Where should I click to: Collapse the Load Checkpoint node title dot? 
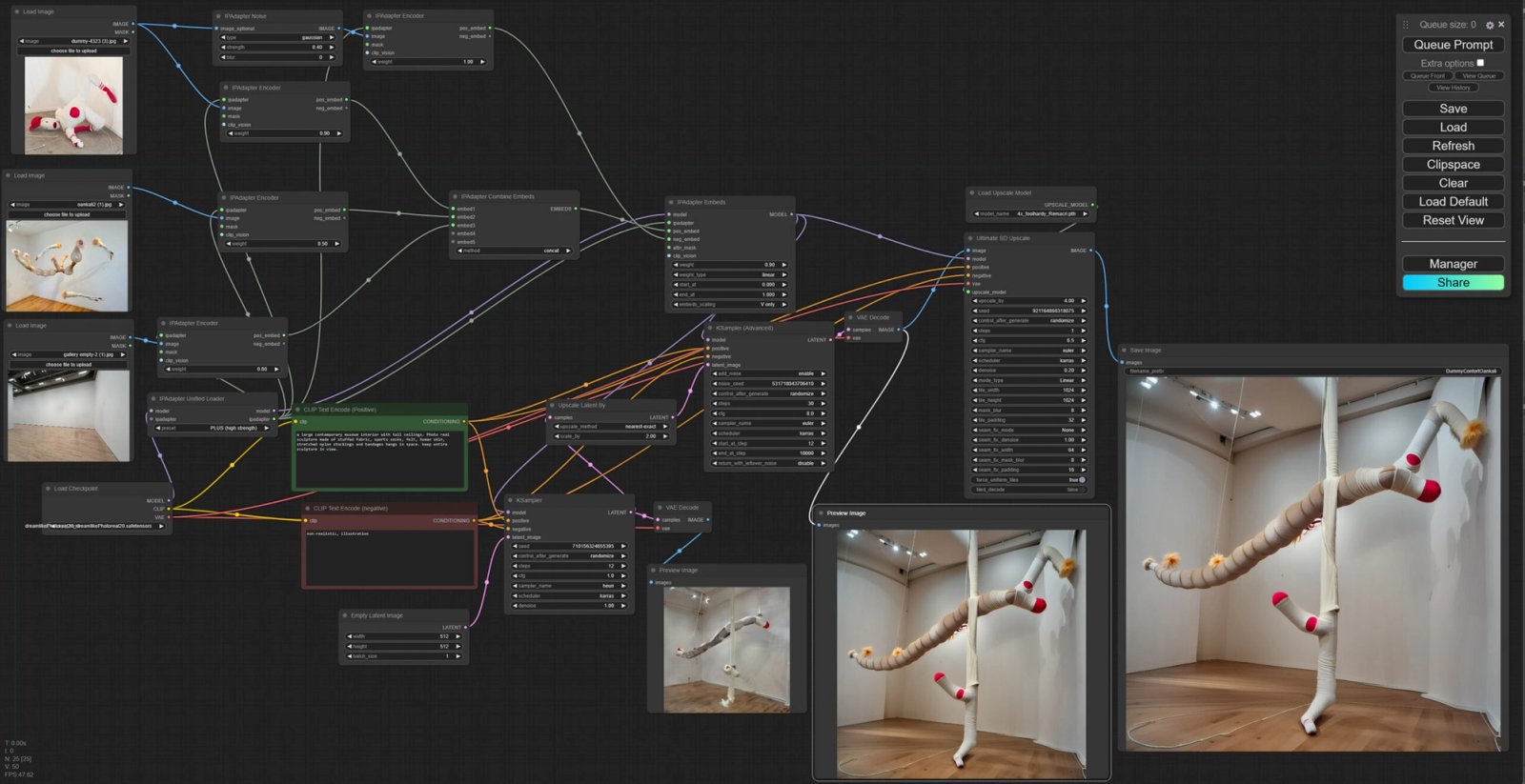48,489
